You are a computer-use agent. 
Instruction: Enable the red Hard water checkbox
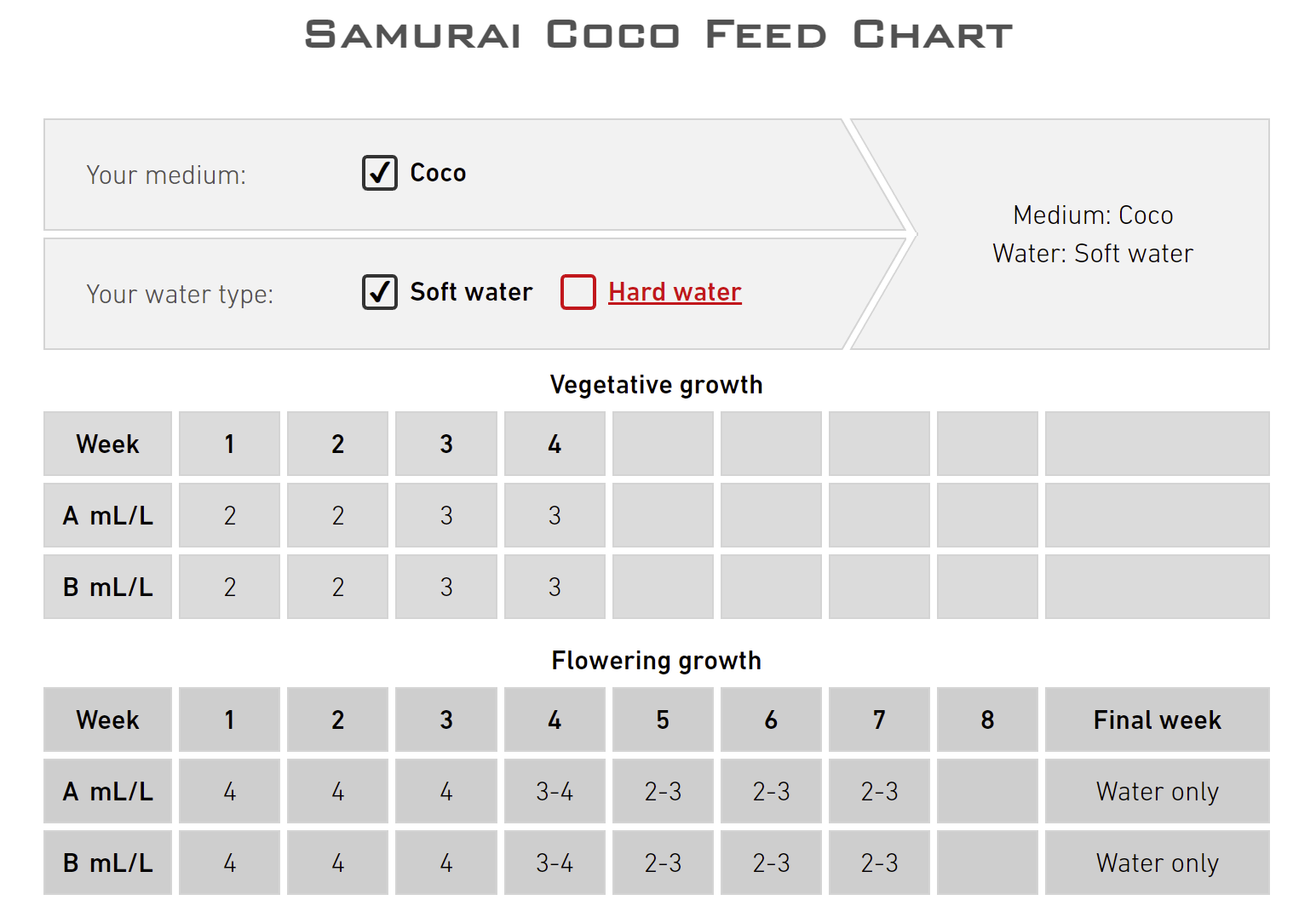pyautogui.click(x=578, y=292)
